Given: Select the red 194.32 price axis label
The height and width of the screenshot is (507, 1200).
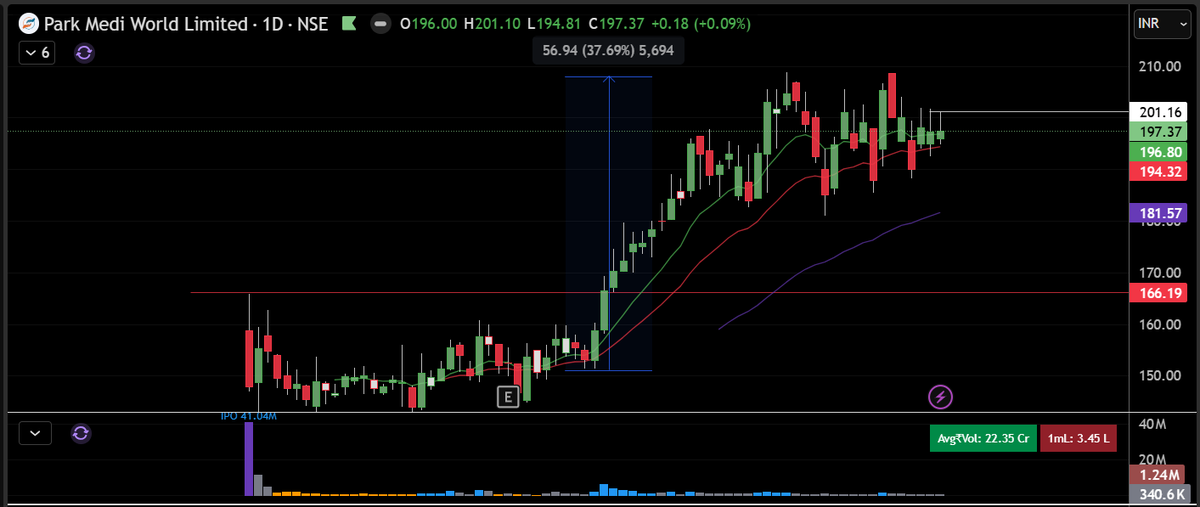Looking at the screenshot, I should [x=1156, y=171].
